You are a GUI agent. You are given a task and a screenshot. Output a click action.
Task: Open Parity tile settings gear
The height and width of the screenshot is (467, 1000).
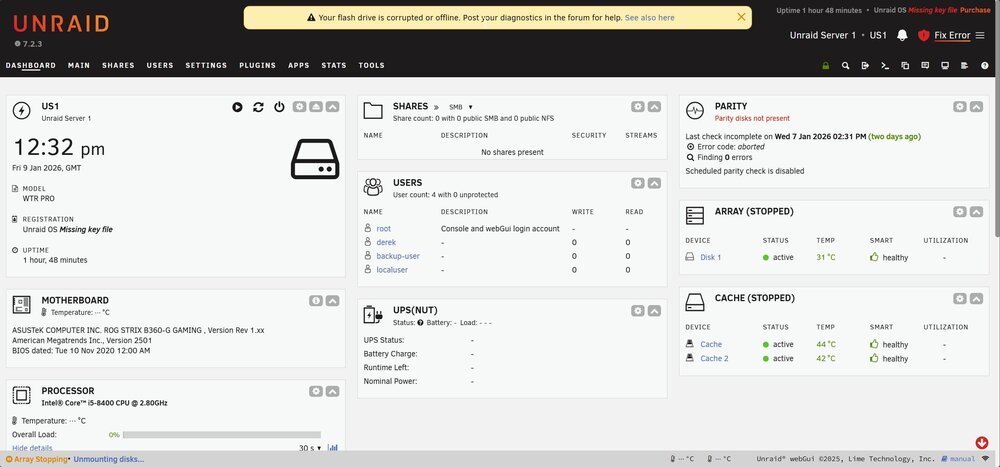pos(960,107)
